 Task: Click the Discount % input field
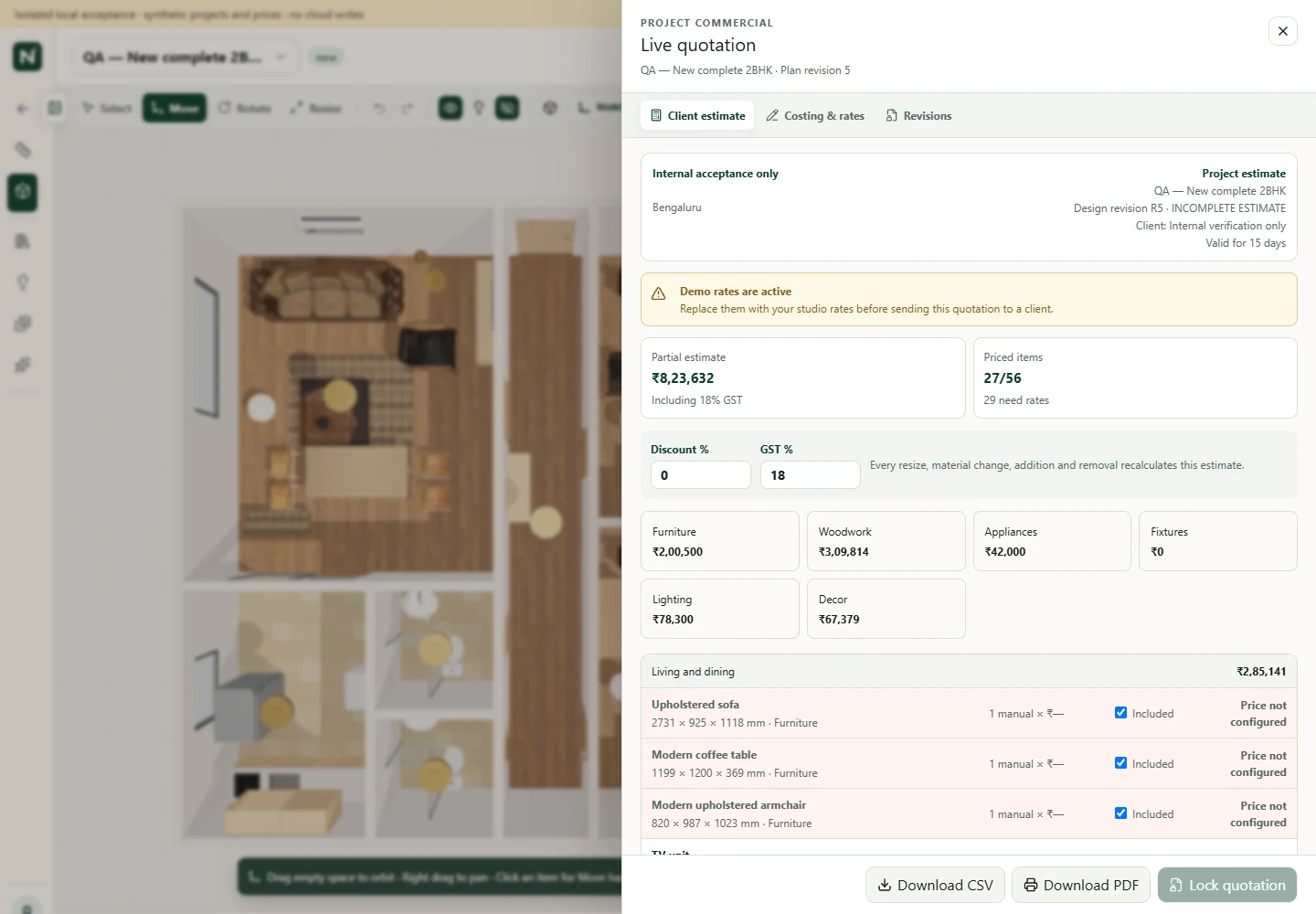pos(701,475)
